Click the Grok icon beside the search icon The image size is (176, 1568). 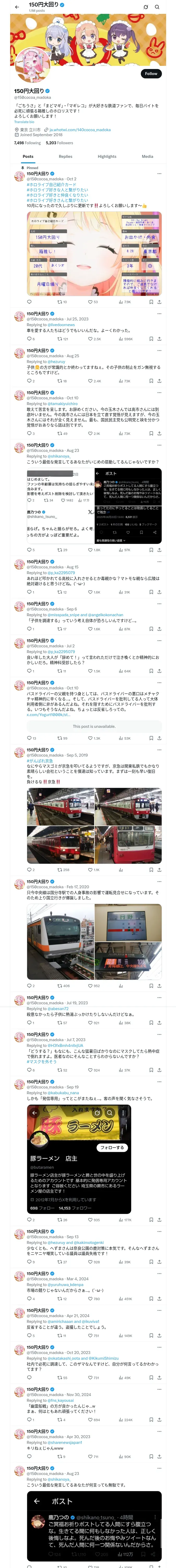[146, 7]
